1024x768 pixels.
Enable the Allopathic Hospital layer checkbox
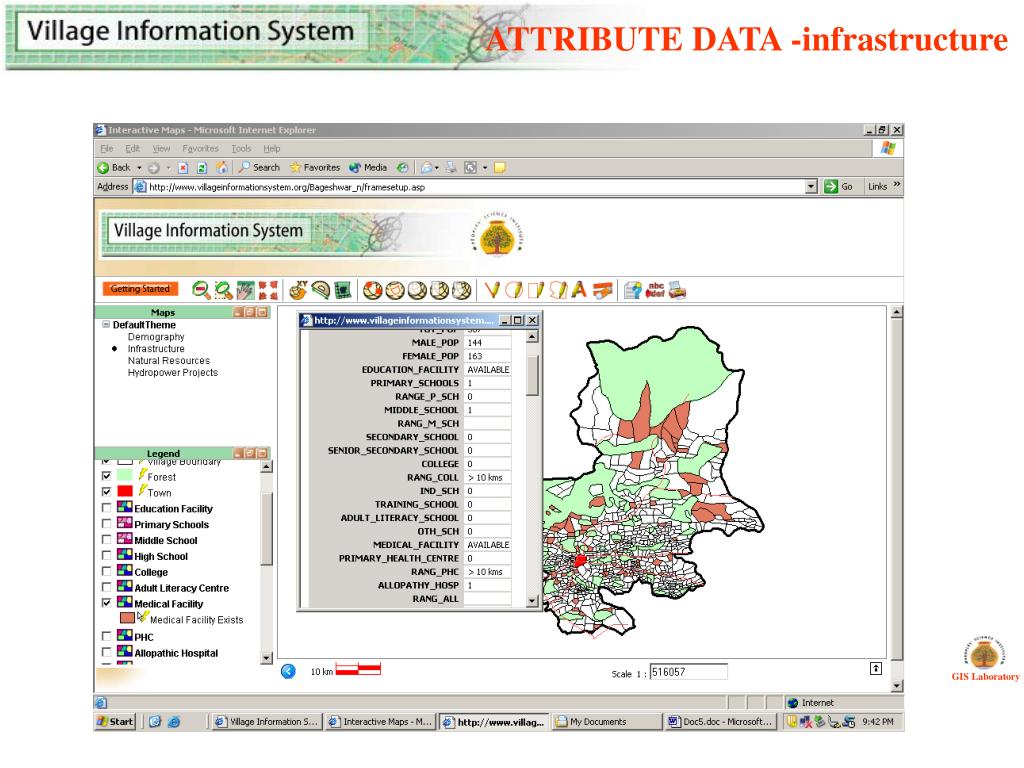[106, 652]
